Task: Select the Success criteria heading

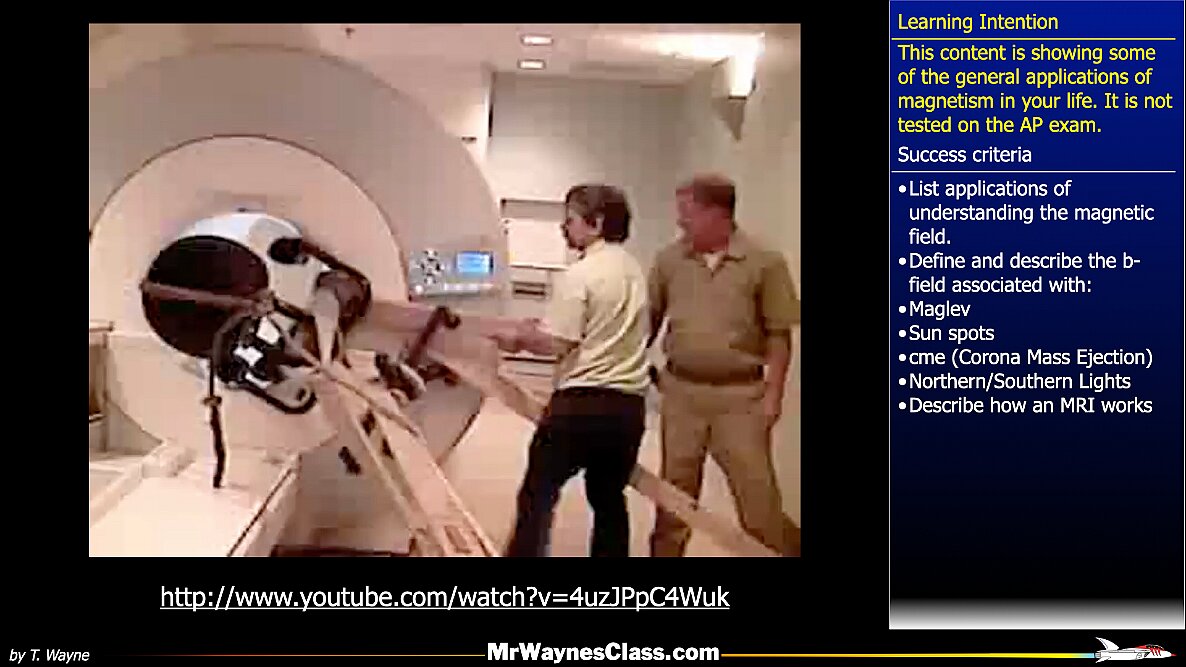Action: [964, 155]
